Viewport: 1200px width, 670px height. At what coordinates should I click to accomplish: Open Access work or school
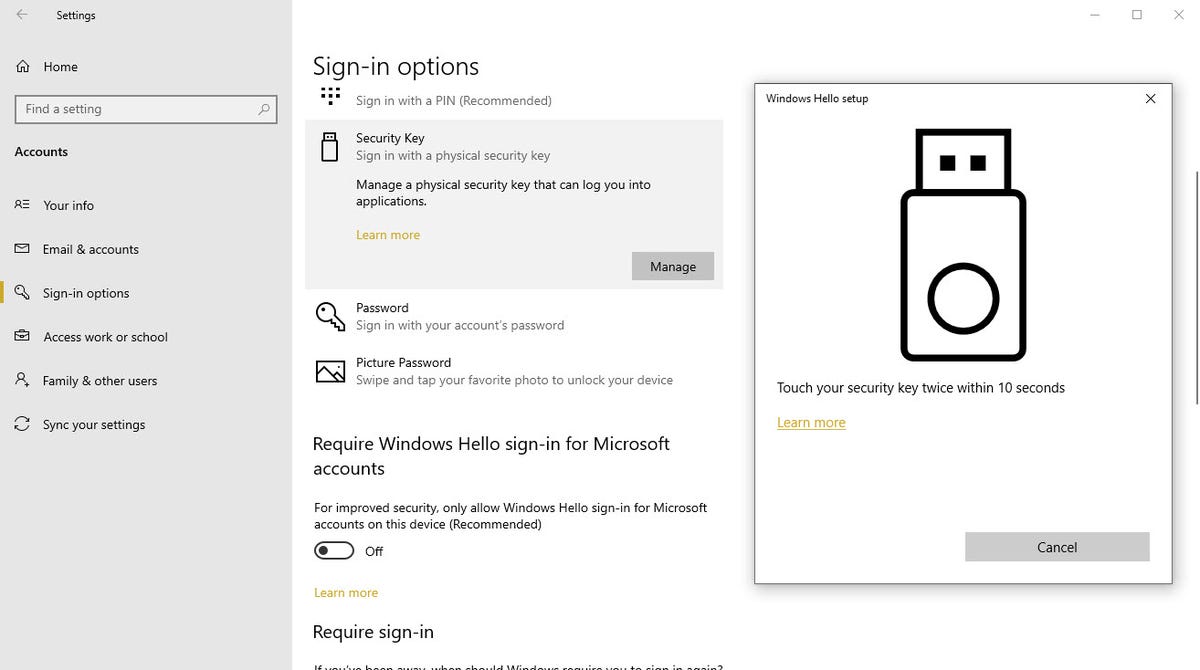pyautogui.click(x=105, y=337)
